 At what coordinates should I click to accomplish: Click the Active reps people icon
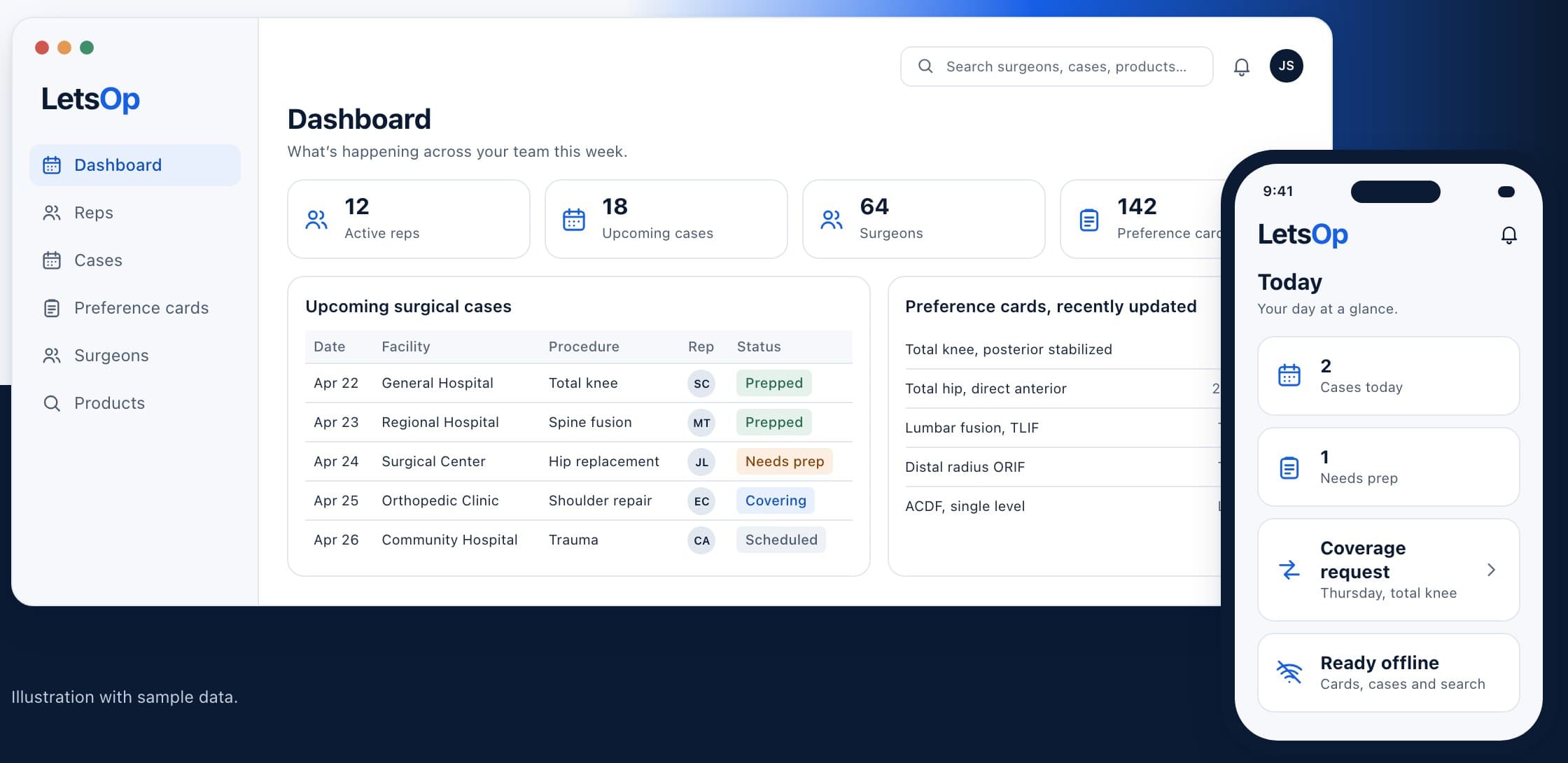[x=316, y=220]
